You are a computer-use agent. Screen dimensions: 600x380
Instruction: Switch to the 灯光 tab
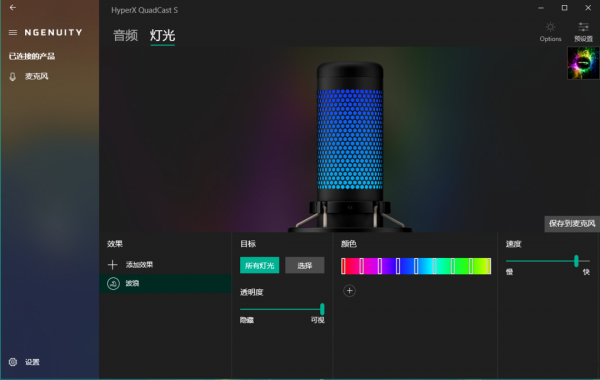coord(163,36)
